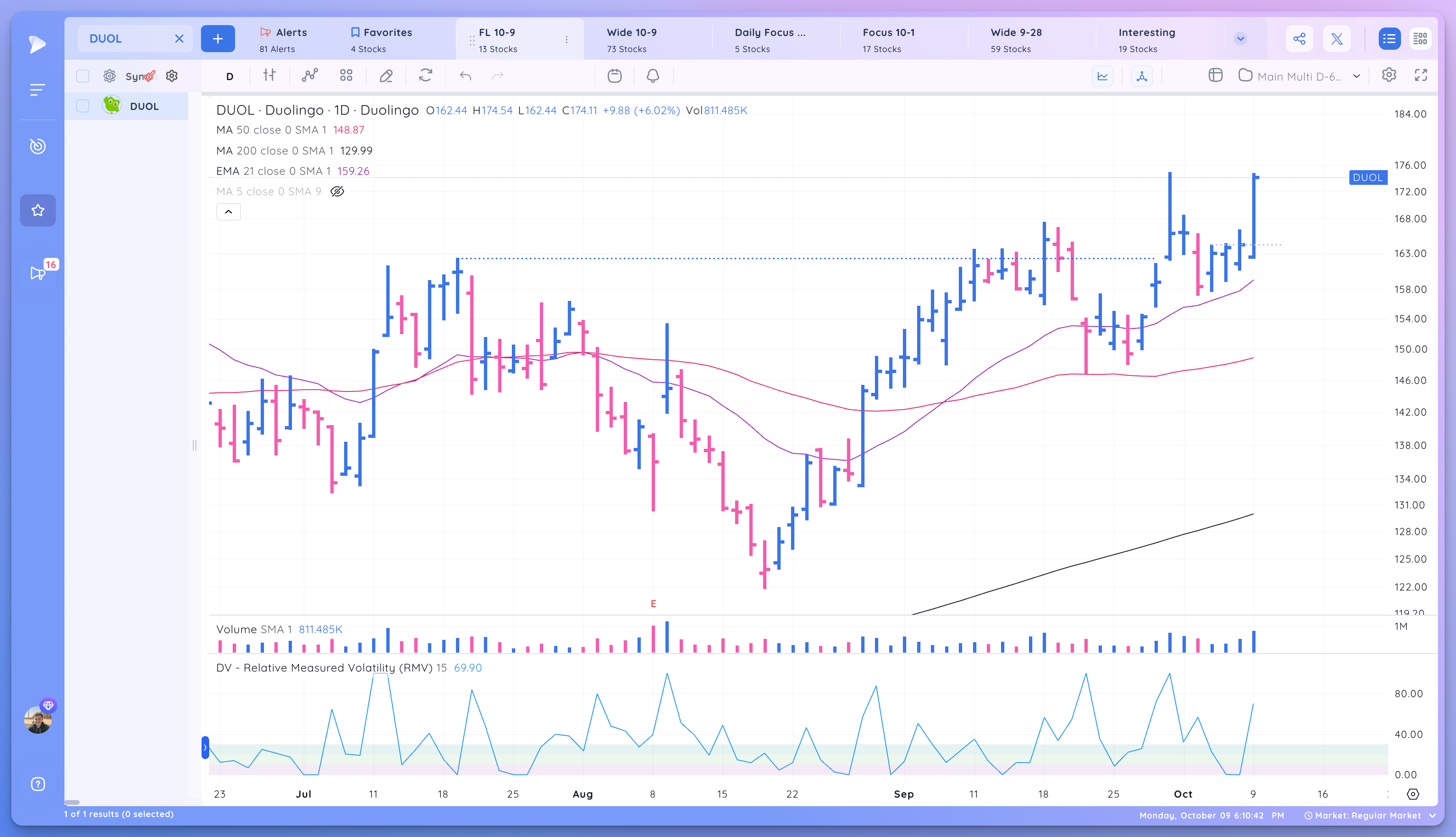Open the indicators icon
This screenshot has height=837, width=1456.
coord(310,75)
